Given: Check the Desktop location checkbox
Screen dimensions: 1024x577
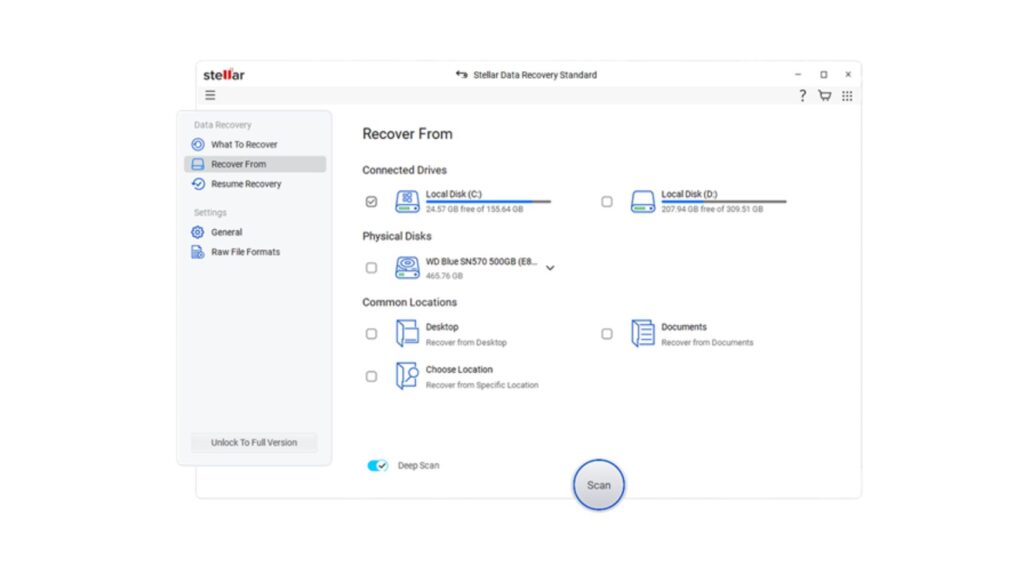Looking at the screenshot, I should tap(371, 334).
